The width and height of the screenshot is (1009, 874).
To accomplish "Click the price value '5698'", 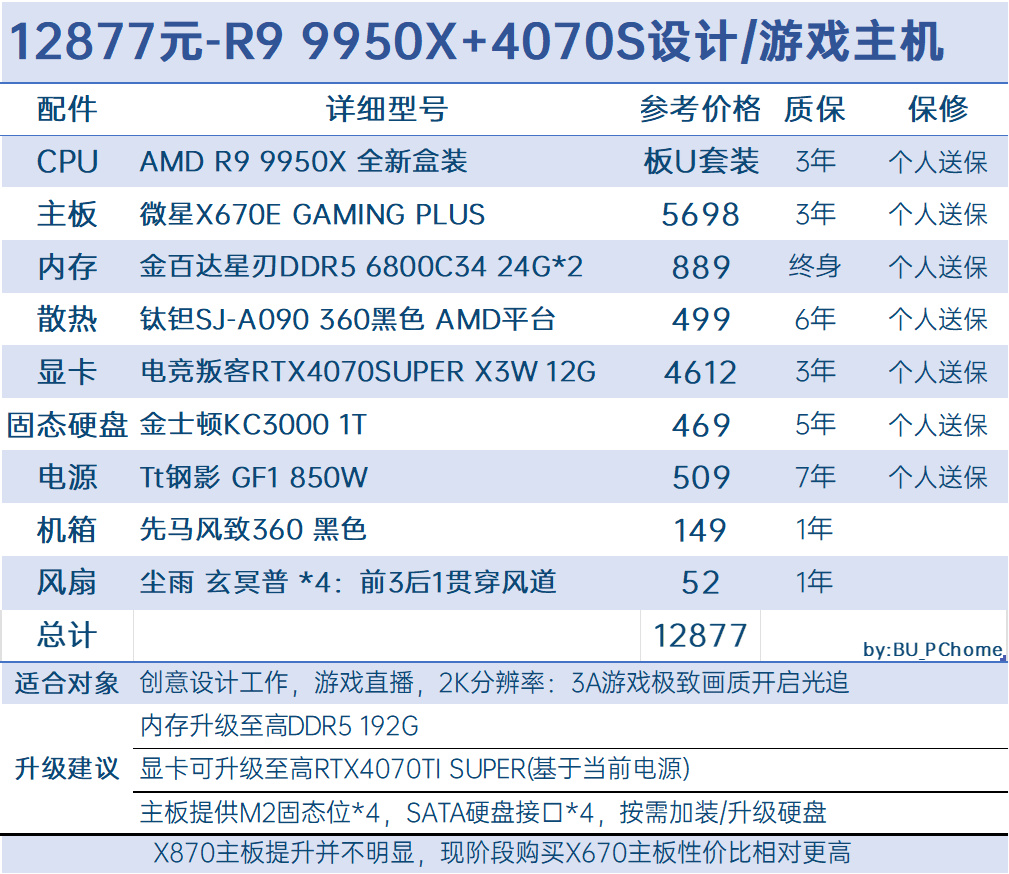I will [701, 215].
